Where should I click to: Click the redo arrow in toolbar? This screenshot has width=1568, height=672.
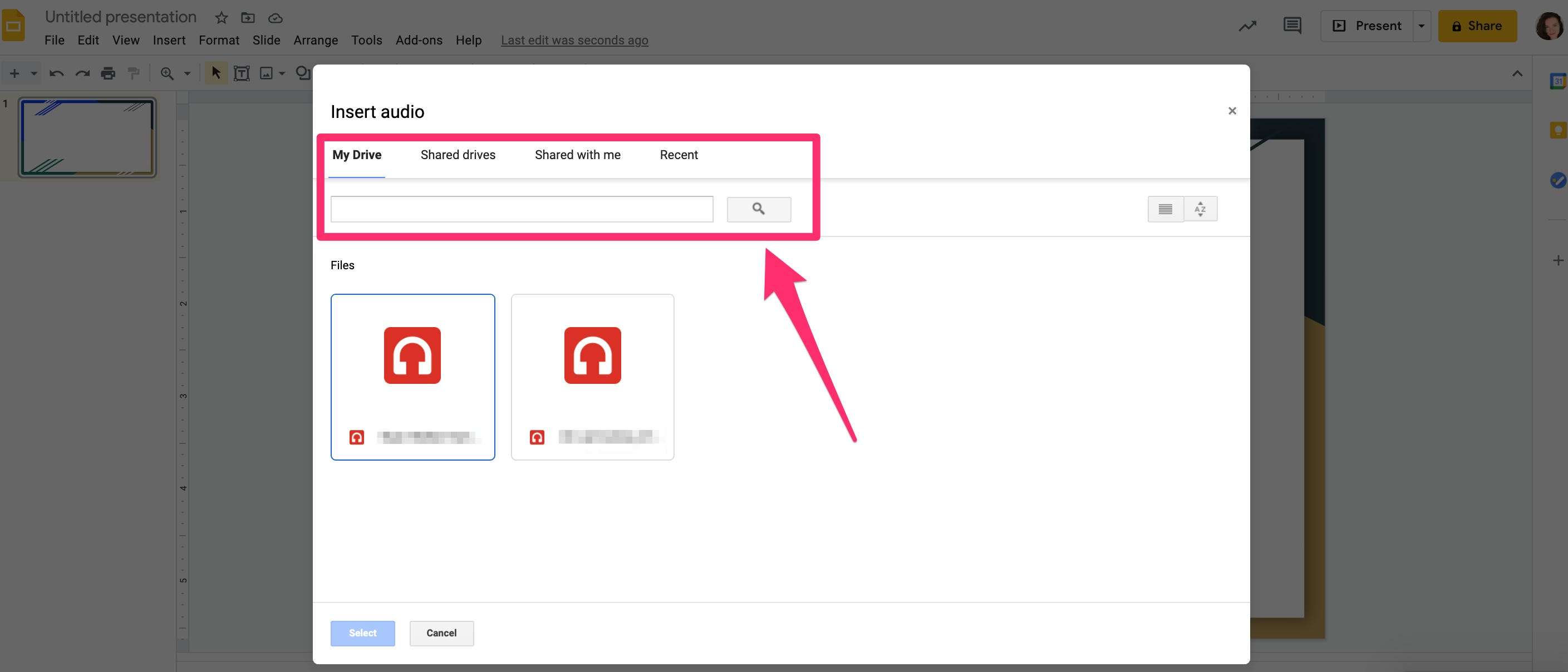tap(80, 72)
